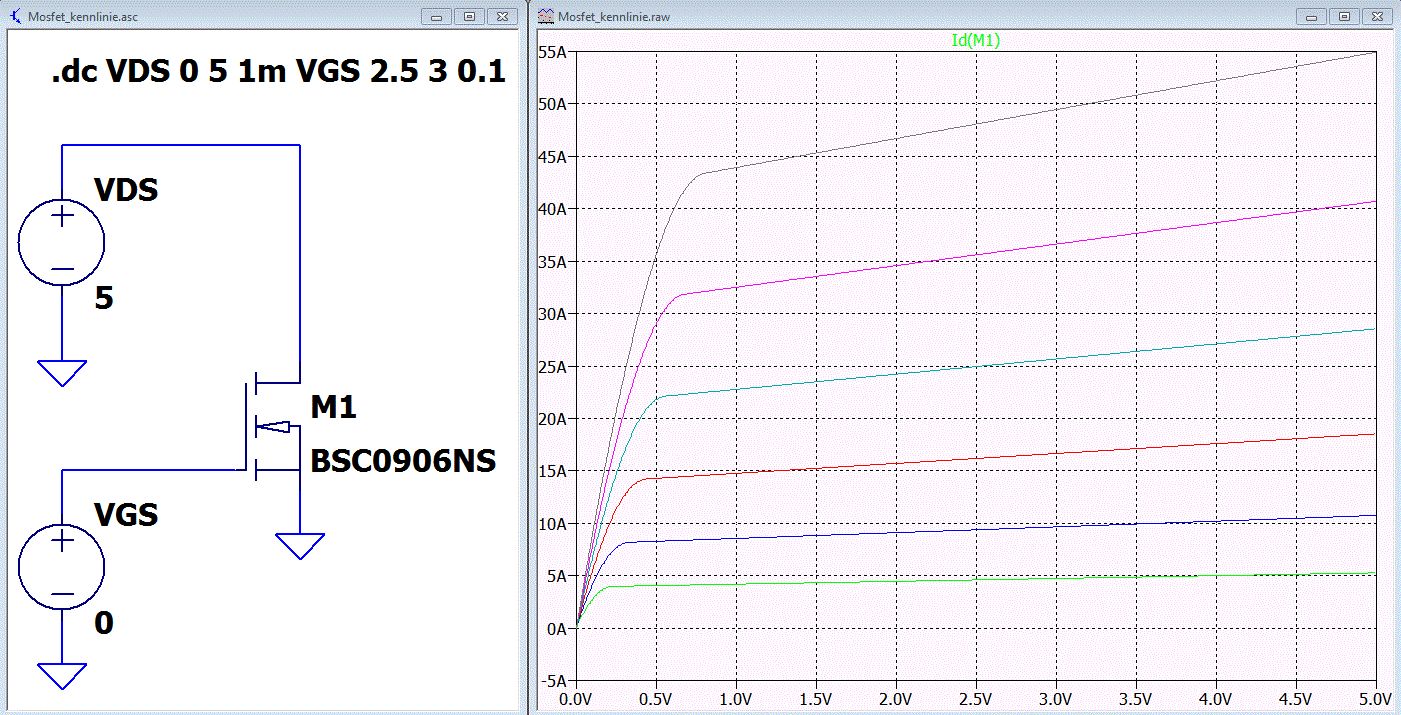Click the BSC0906NS model name label
Viewport: 1401px width, 715px height.
(x=403, y=461)
